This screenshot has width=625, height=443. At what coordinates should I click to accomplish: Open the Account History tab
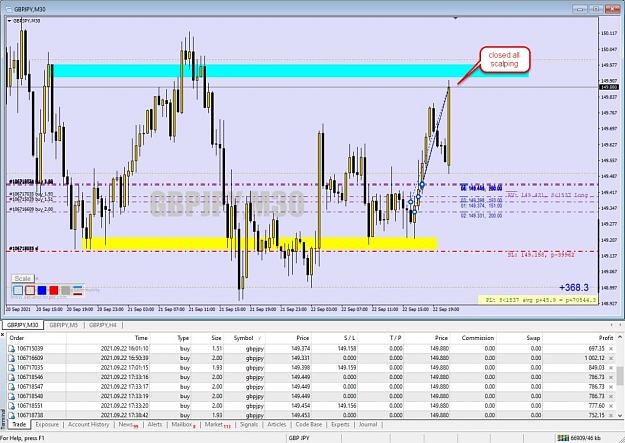click(x=88, y=425)
